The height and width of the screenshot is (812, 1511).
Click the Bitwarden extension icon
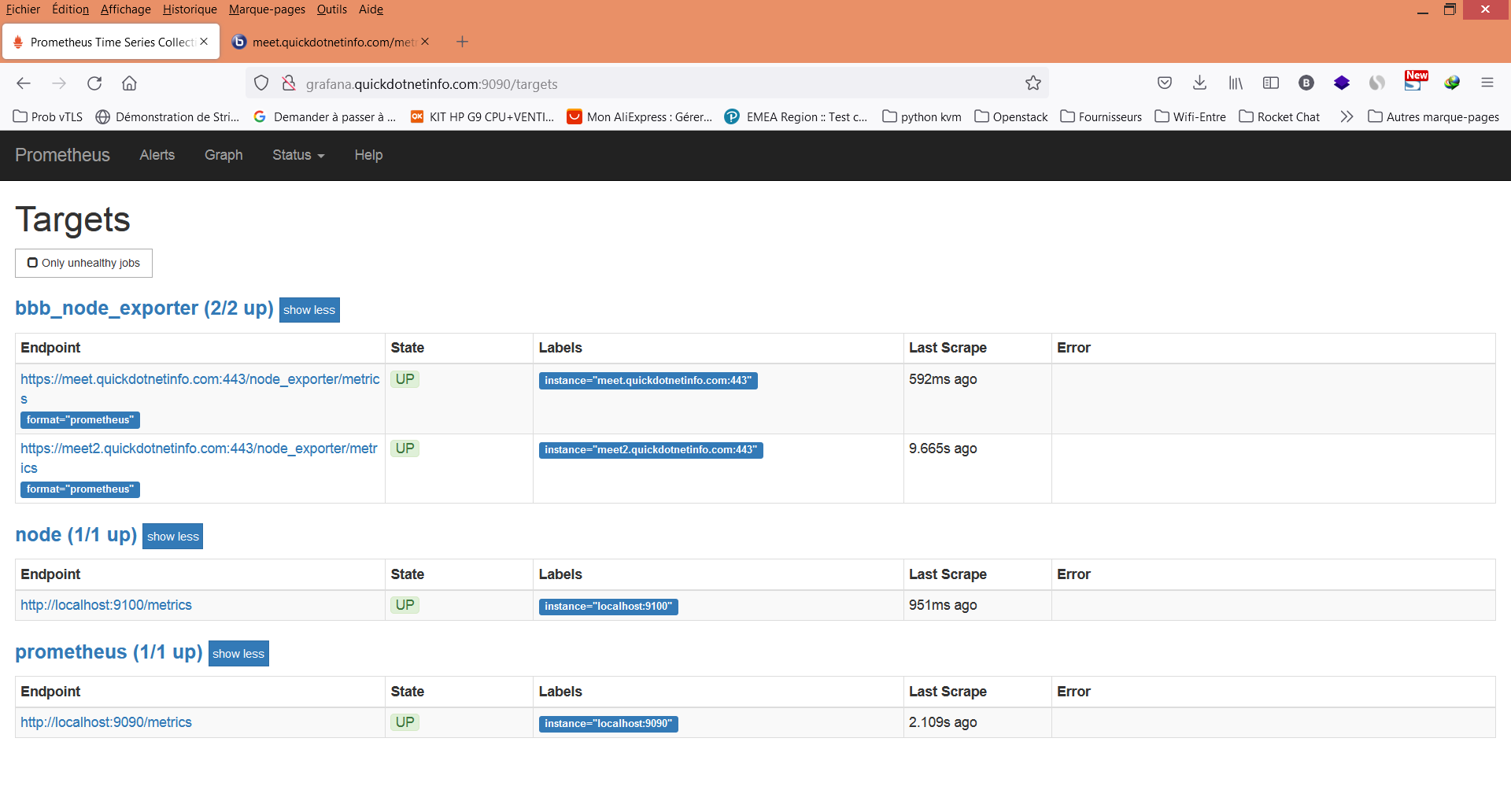[1306, 83]
